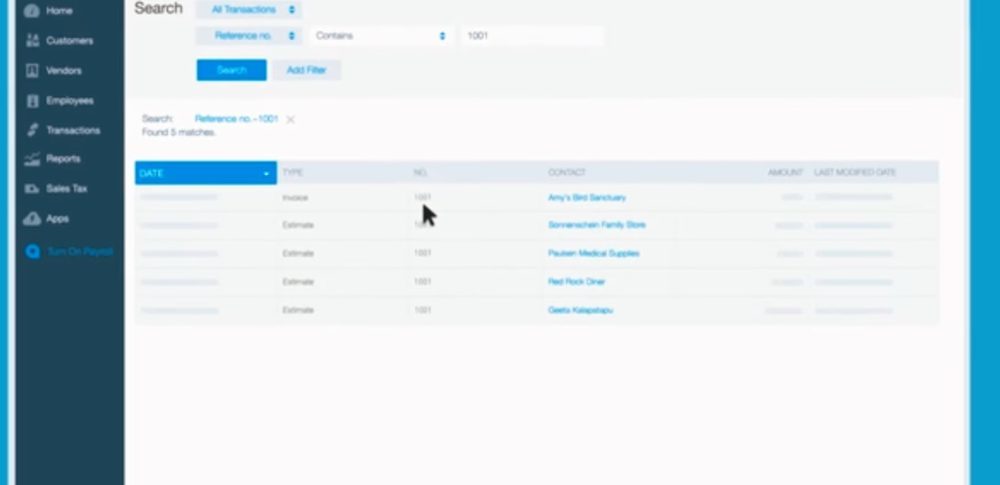Click the search value field containing 1001
Screen dimensions: 1000x485
[x=531, y=36]
